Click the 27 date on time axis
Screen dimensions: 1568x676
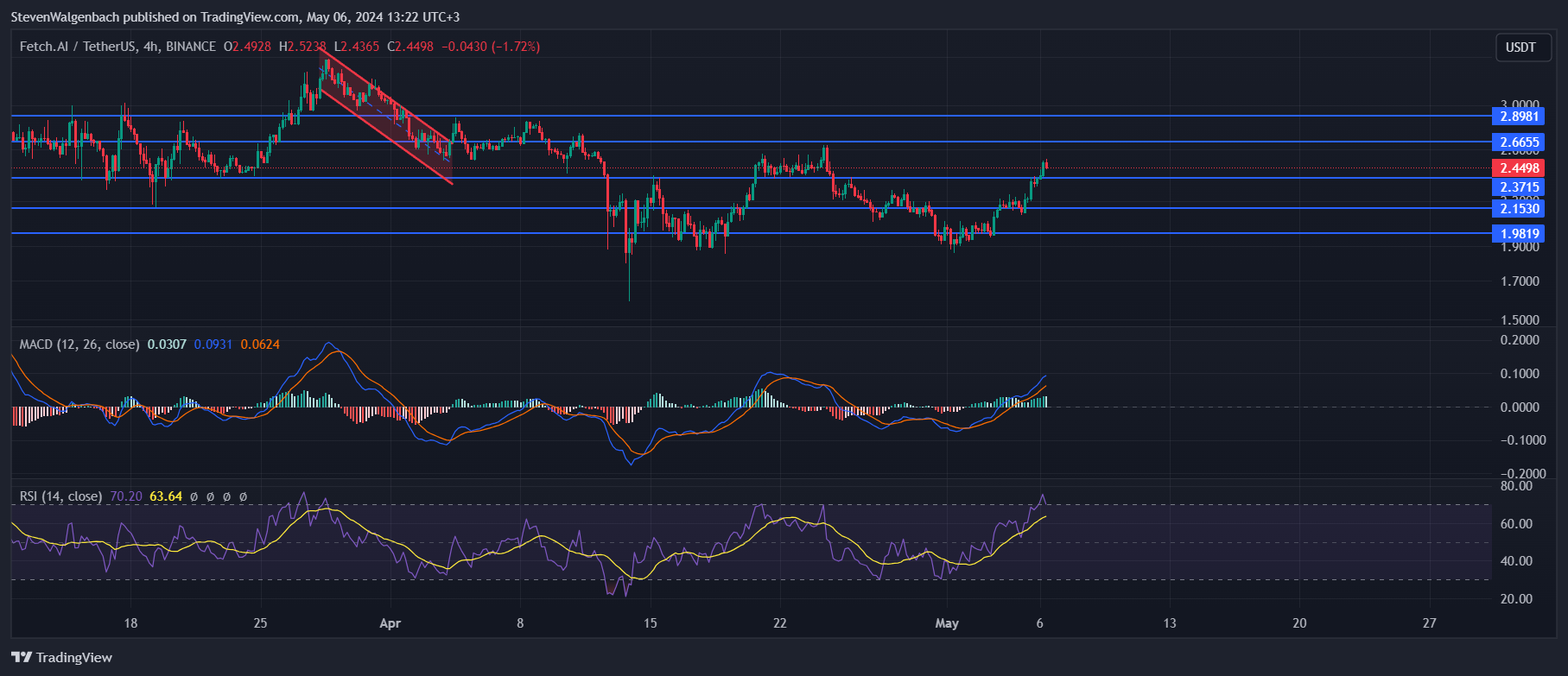click(x=1430, y=623)
